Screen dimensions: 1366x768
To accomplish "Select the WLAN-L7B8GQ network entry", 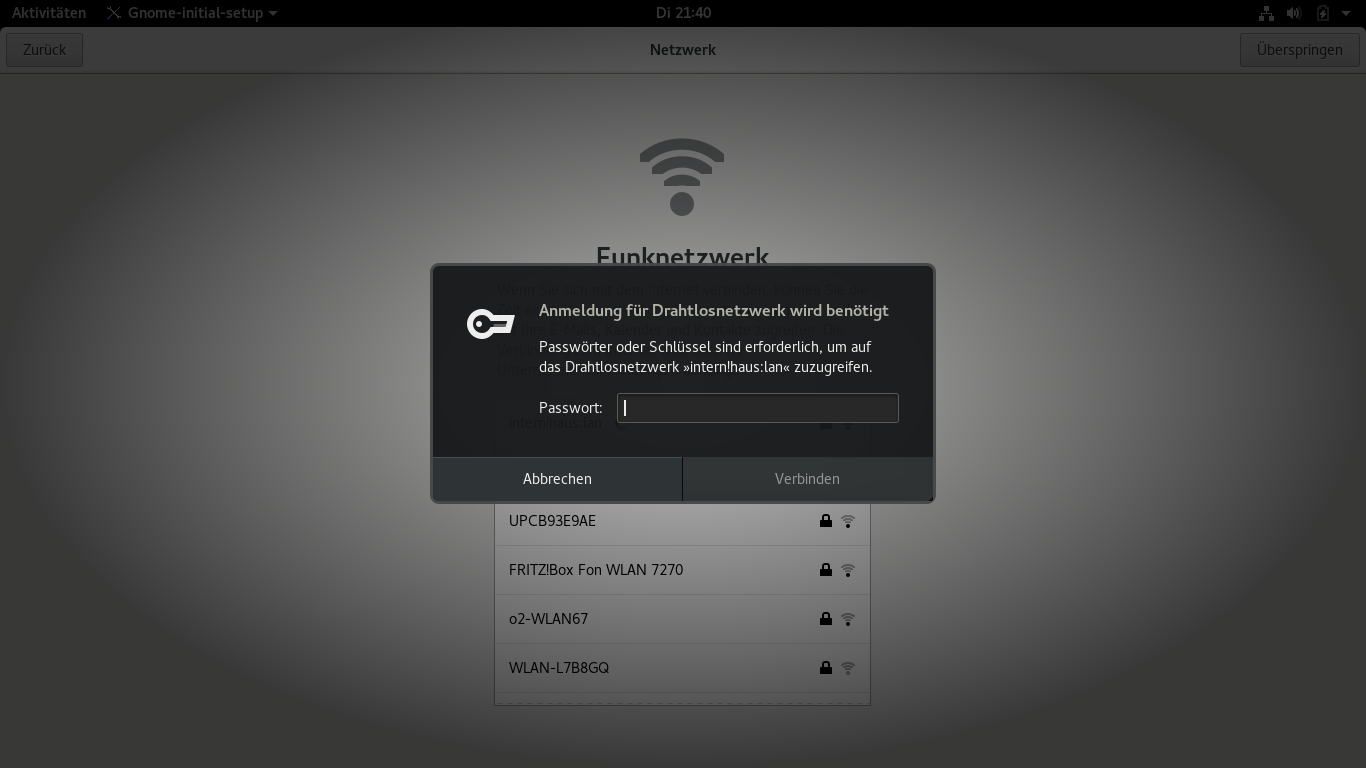I will (x=682, y=668).
